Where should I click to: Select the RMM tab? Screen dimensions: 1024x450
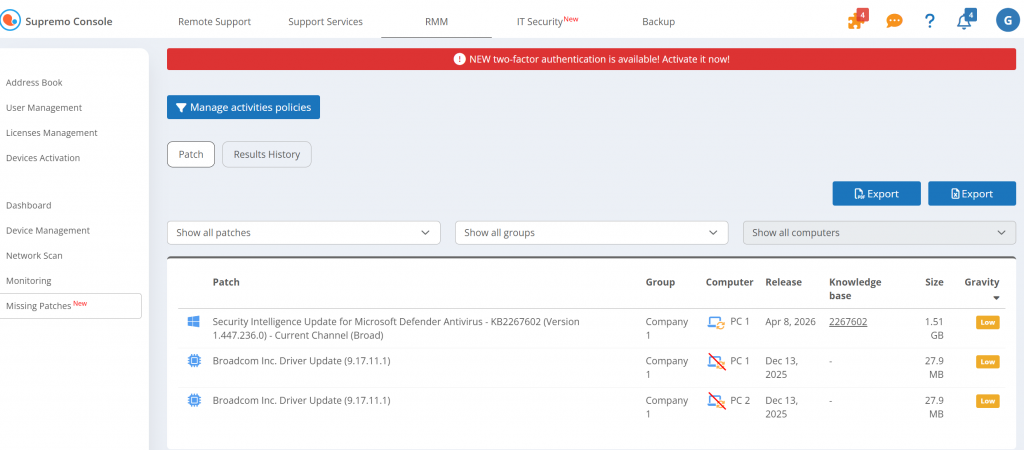pos(436,22)
